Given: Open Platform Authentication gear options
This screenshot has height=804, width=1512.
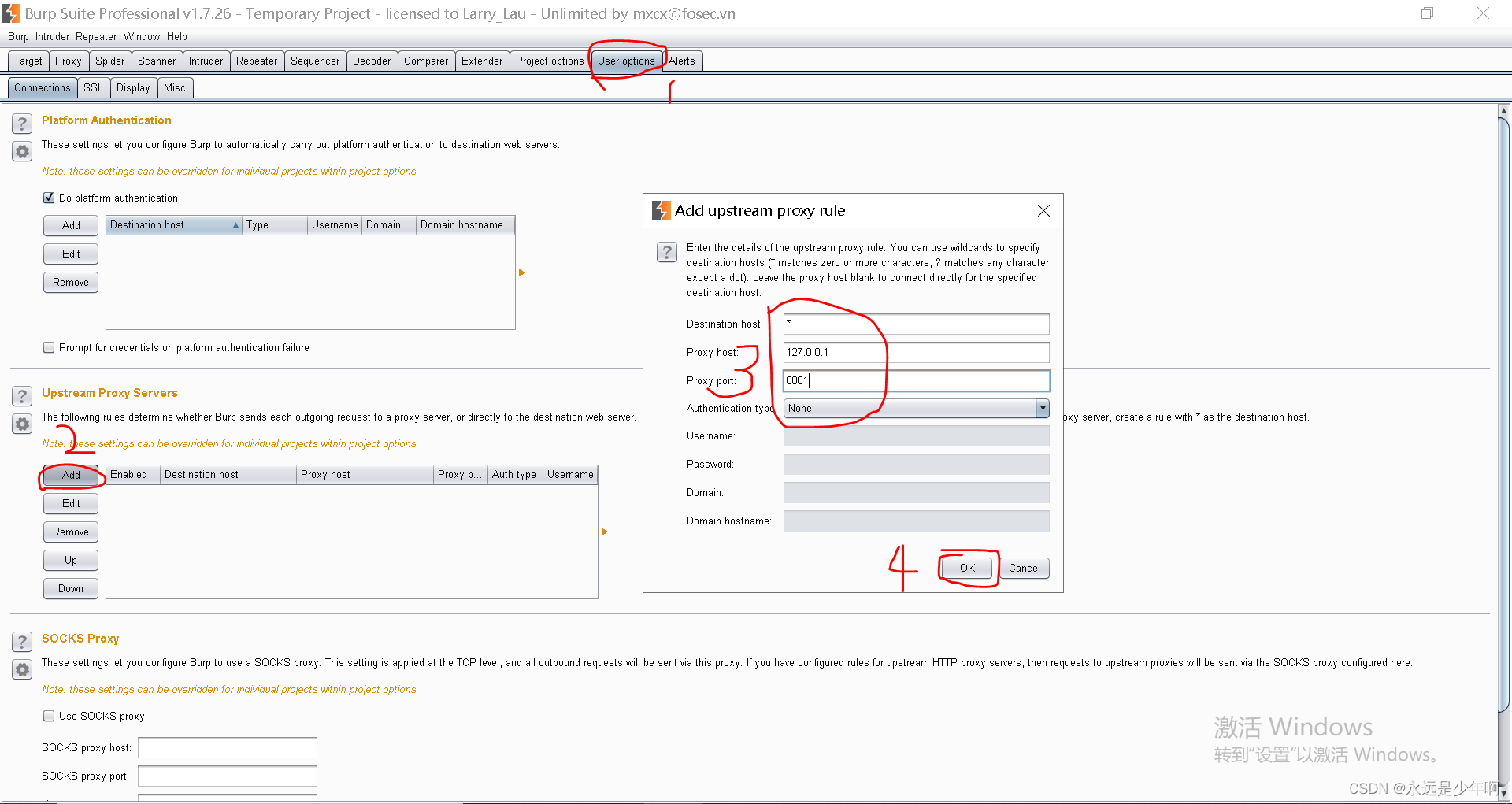Looking at the screenshot, I should (x=22, y=152).
